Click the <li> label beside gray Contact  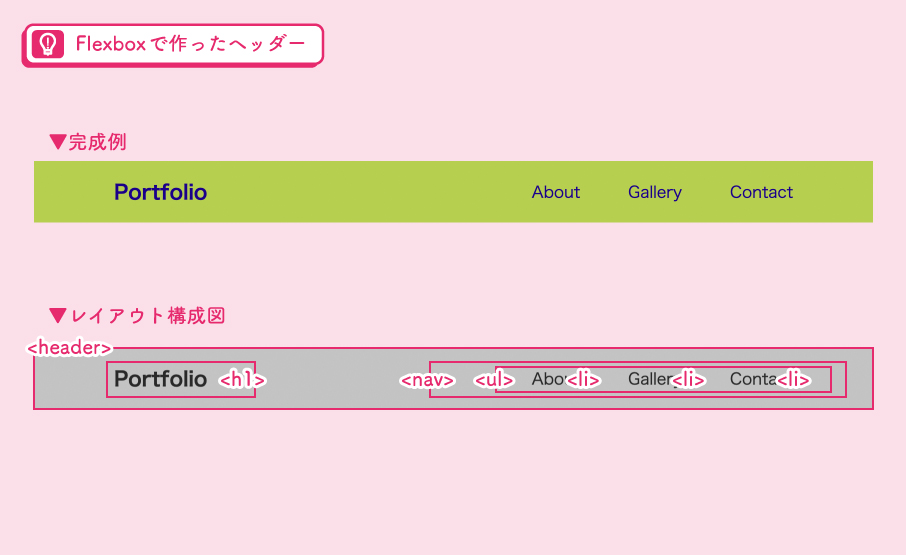[793, 380]
